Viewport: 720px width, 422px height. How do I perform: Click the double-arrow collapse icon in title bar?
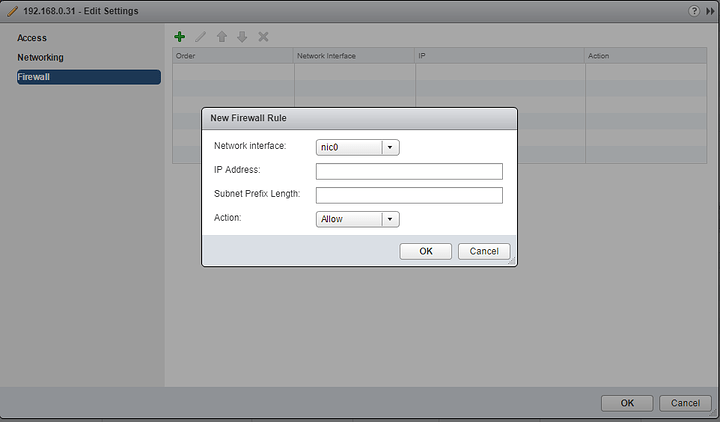[710, 11]
